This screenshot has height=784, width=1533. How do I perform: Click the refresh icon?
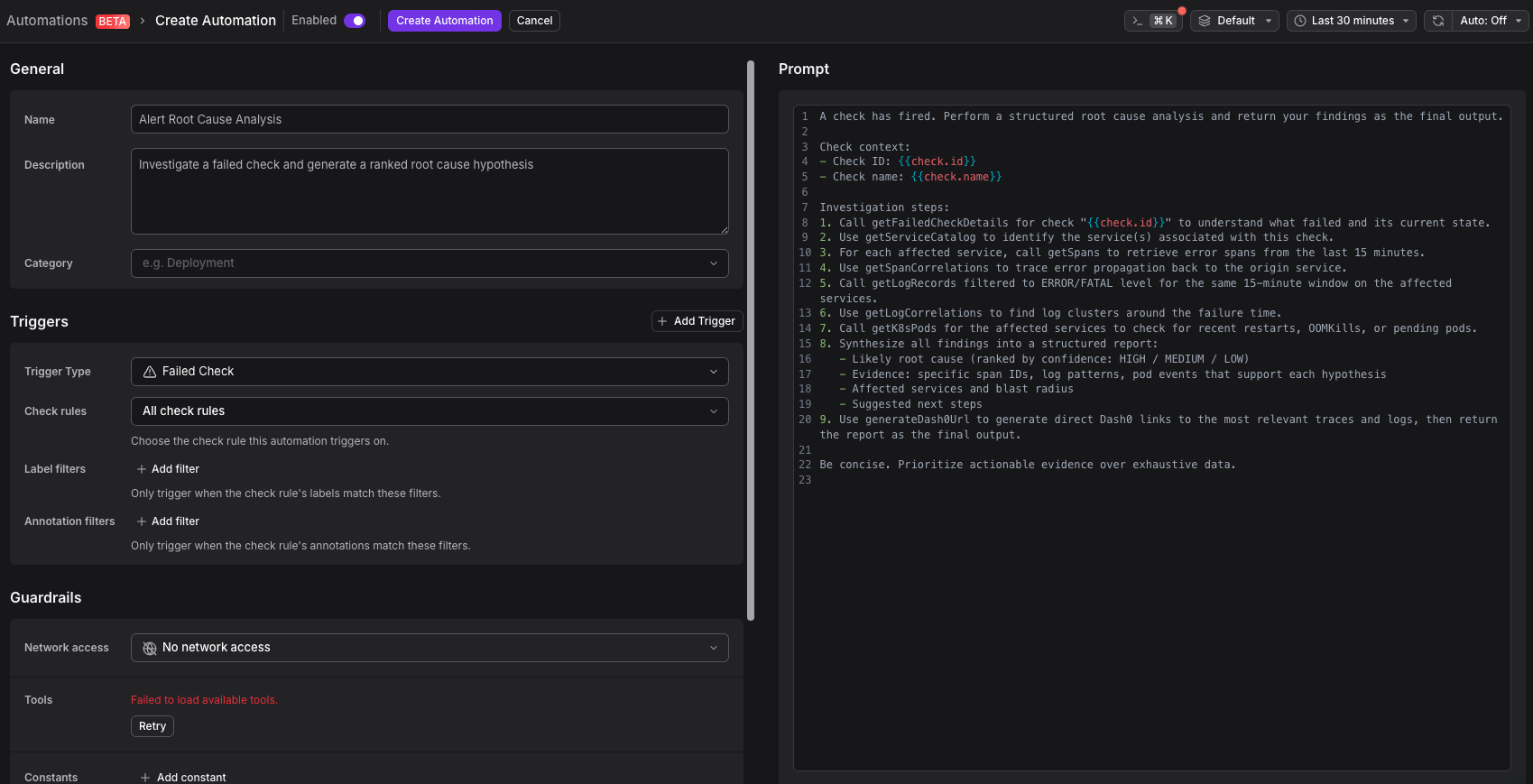click(x=1438, y=21)
